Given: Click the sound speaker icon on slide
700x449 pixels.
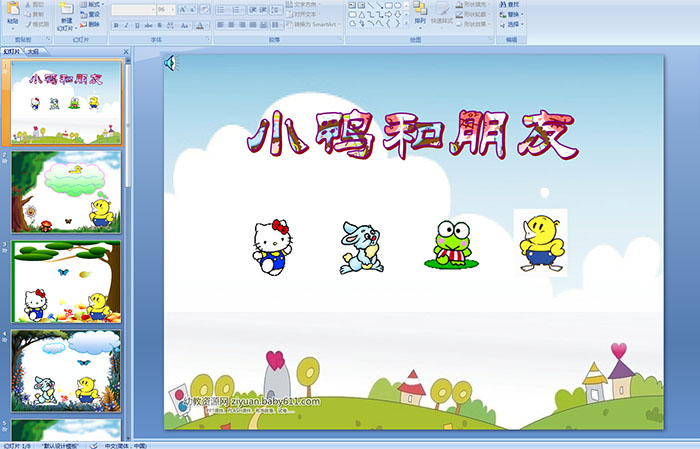Looking at the screenshot, I should tap(171, 63).
